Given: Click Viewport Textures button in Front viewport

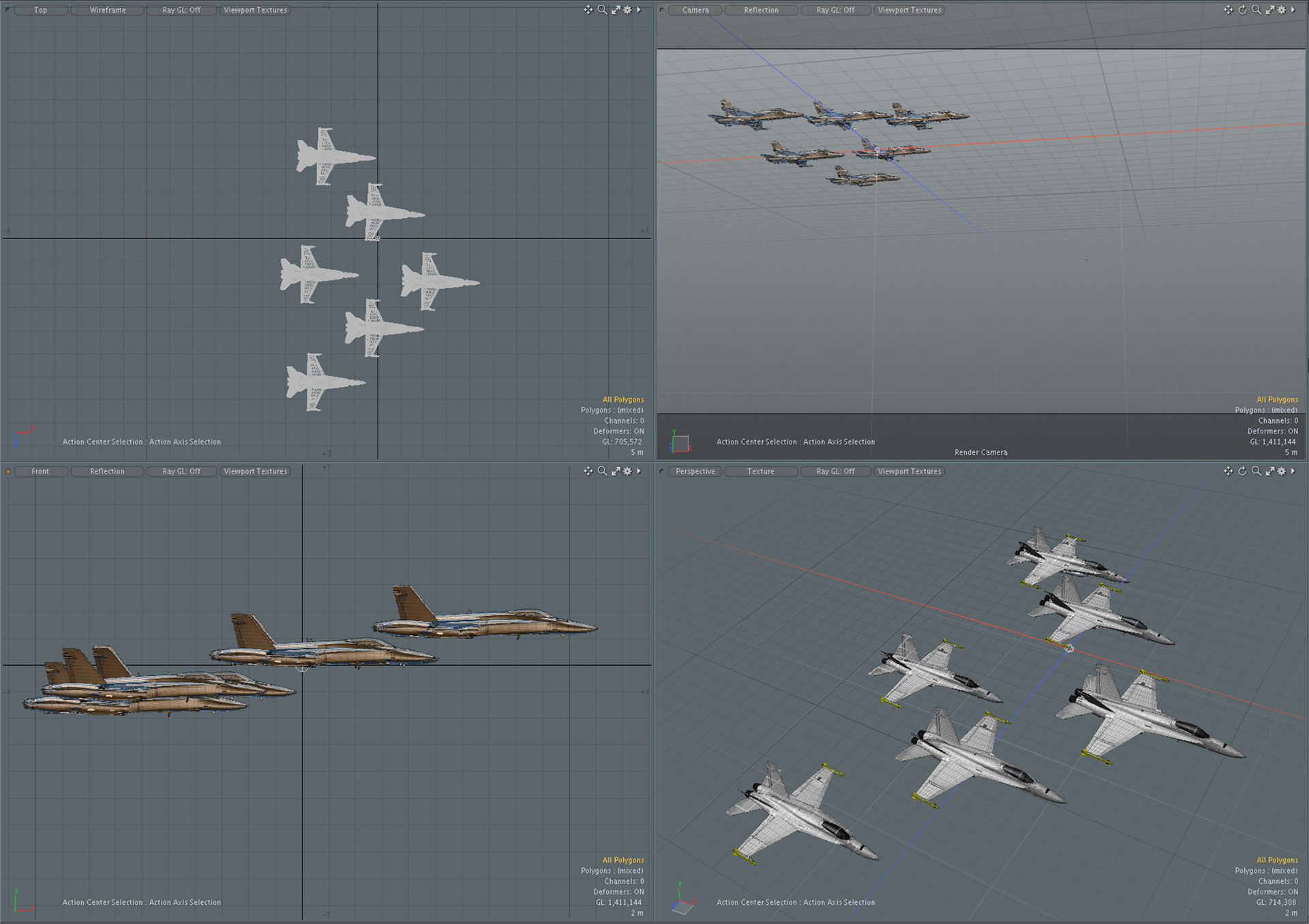Looking at the screenshot, I should (256, 472).
